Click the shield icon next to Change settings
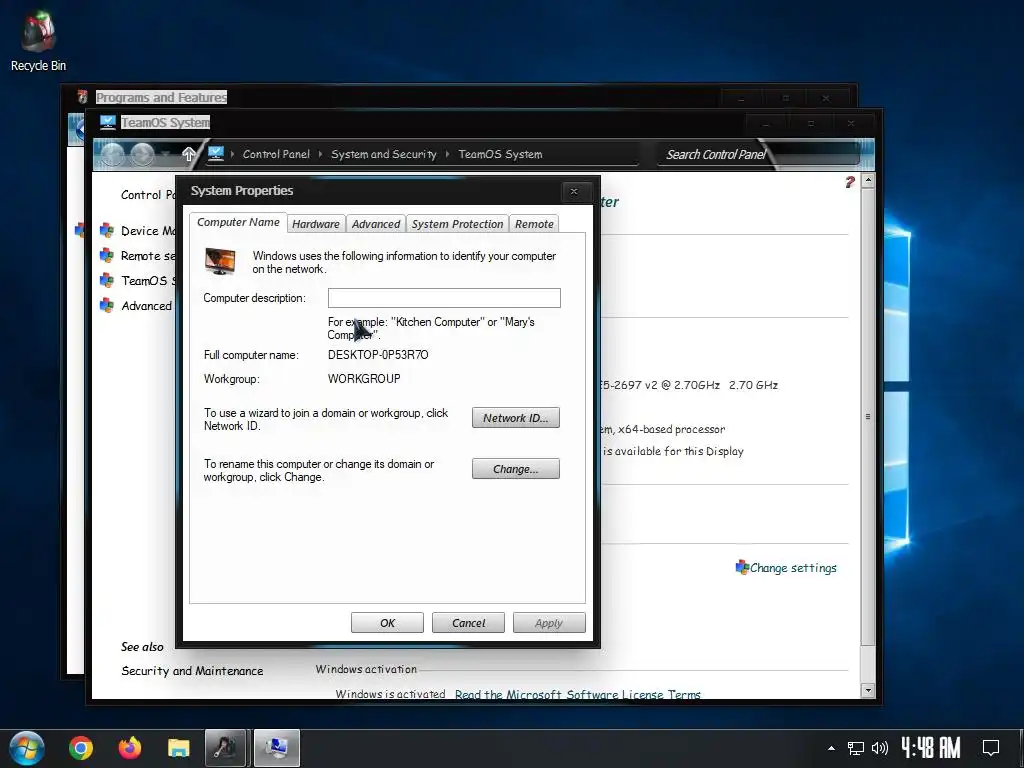The width and height of the screenshot is (1024, 768). pyautogui.click(x=742, y=567)
